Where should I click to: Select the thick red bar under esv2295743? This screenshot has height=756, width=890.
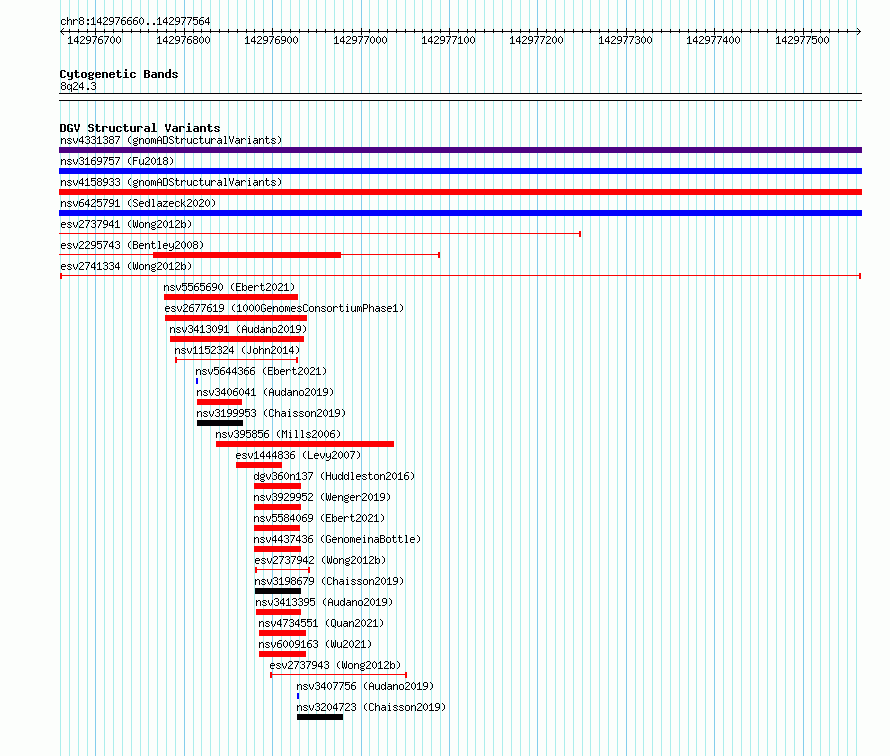tap(247, 255)
